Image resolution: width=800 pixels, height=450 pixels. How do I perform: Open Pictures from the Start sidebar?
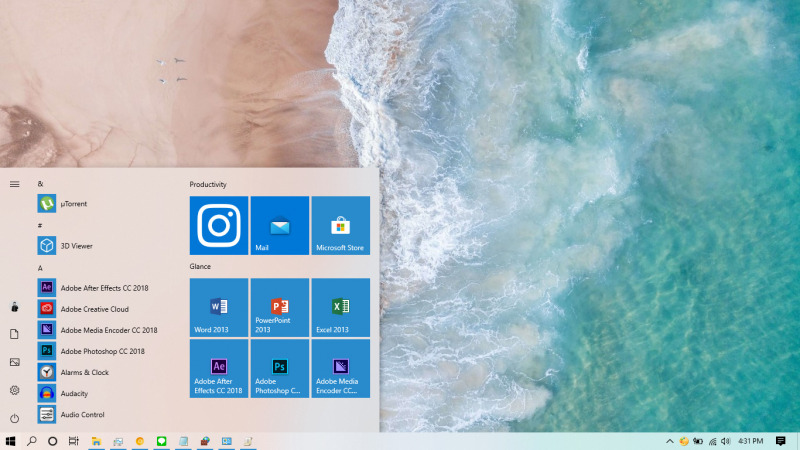tap(14, 362)
